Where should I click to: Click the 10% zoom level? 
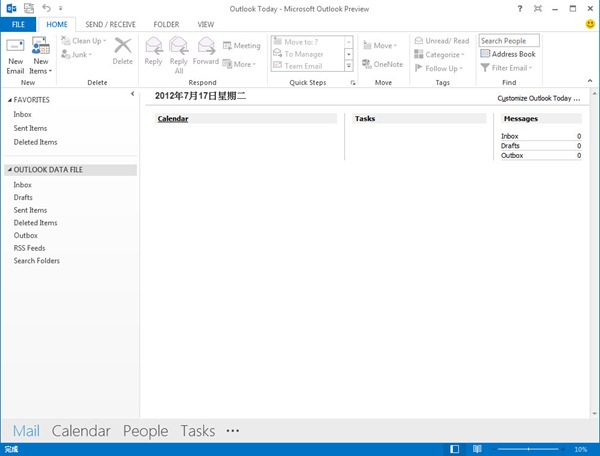(x=580, y=449)
